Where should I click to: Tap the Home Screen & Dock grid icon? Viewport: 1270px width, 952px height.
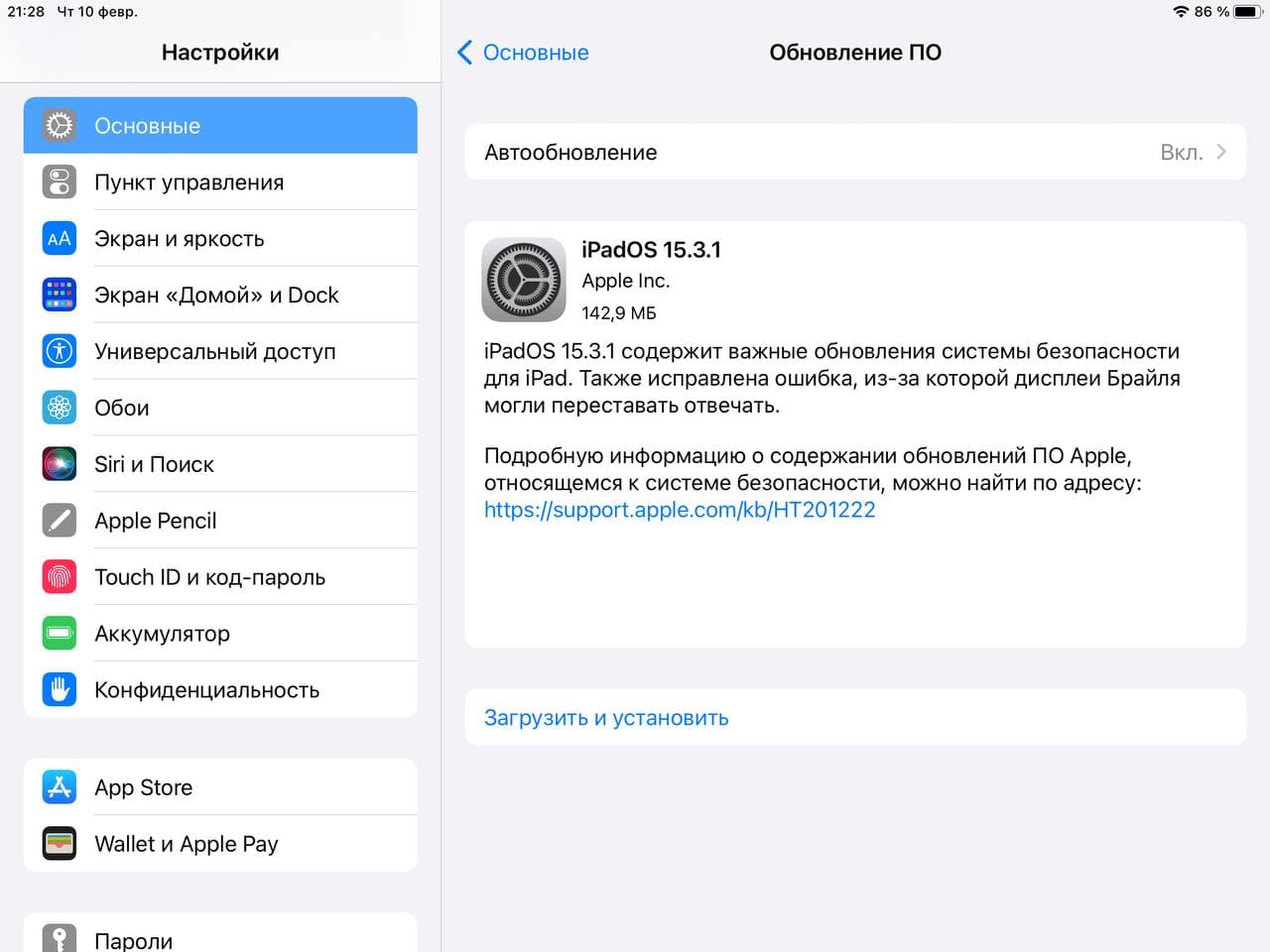pos(60,295)
